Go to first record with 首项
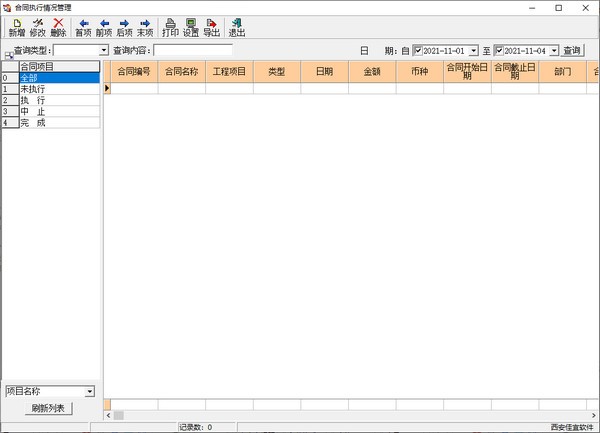The width and height of the screenshot is (600, 433). pos(83,27)
